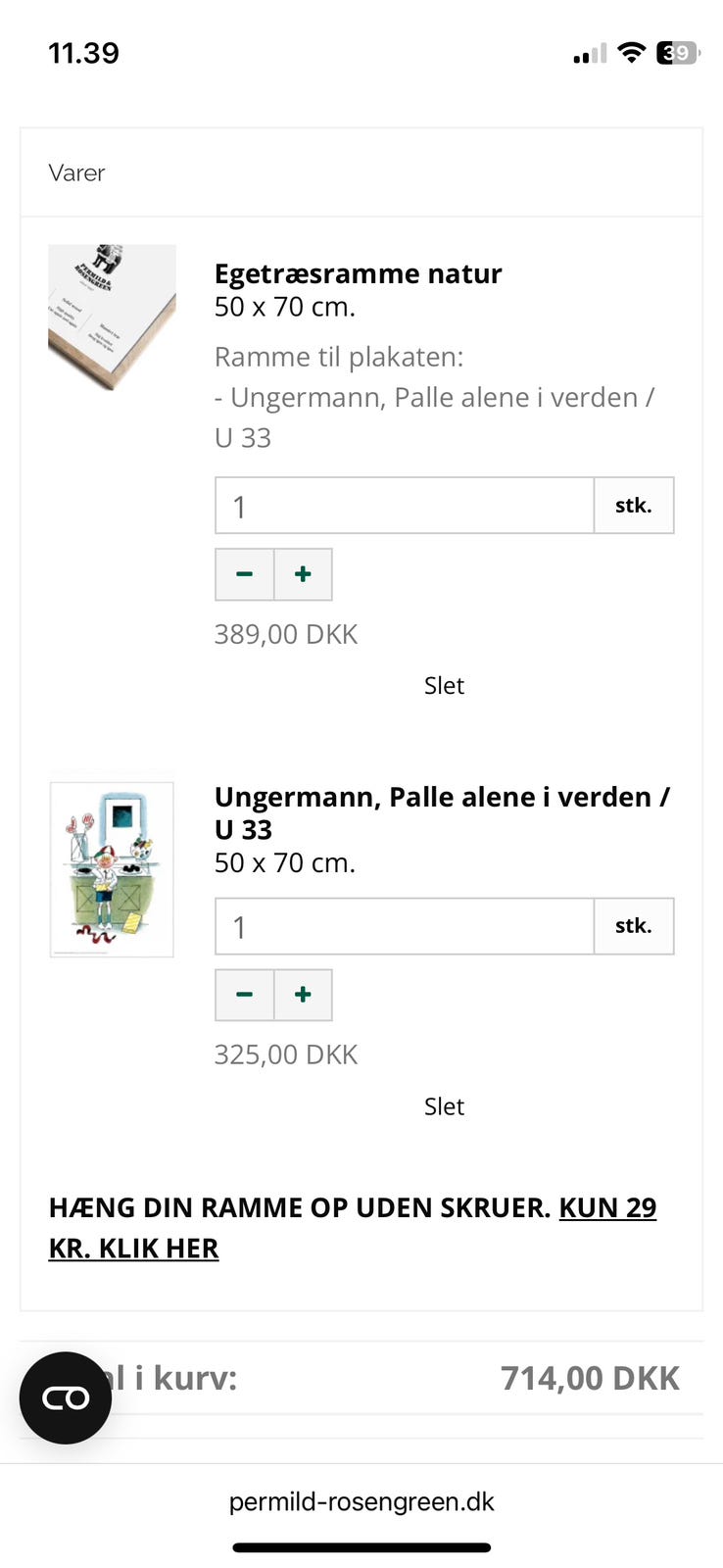Select the poster quantity input field
Image resolution: width=723 pixels, height=1568 pixels.
(404, 925)
